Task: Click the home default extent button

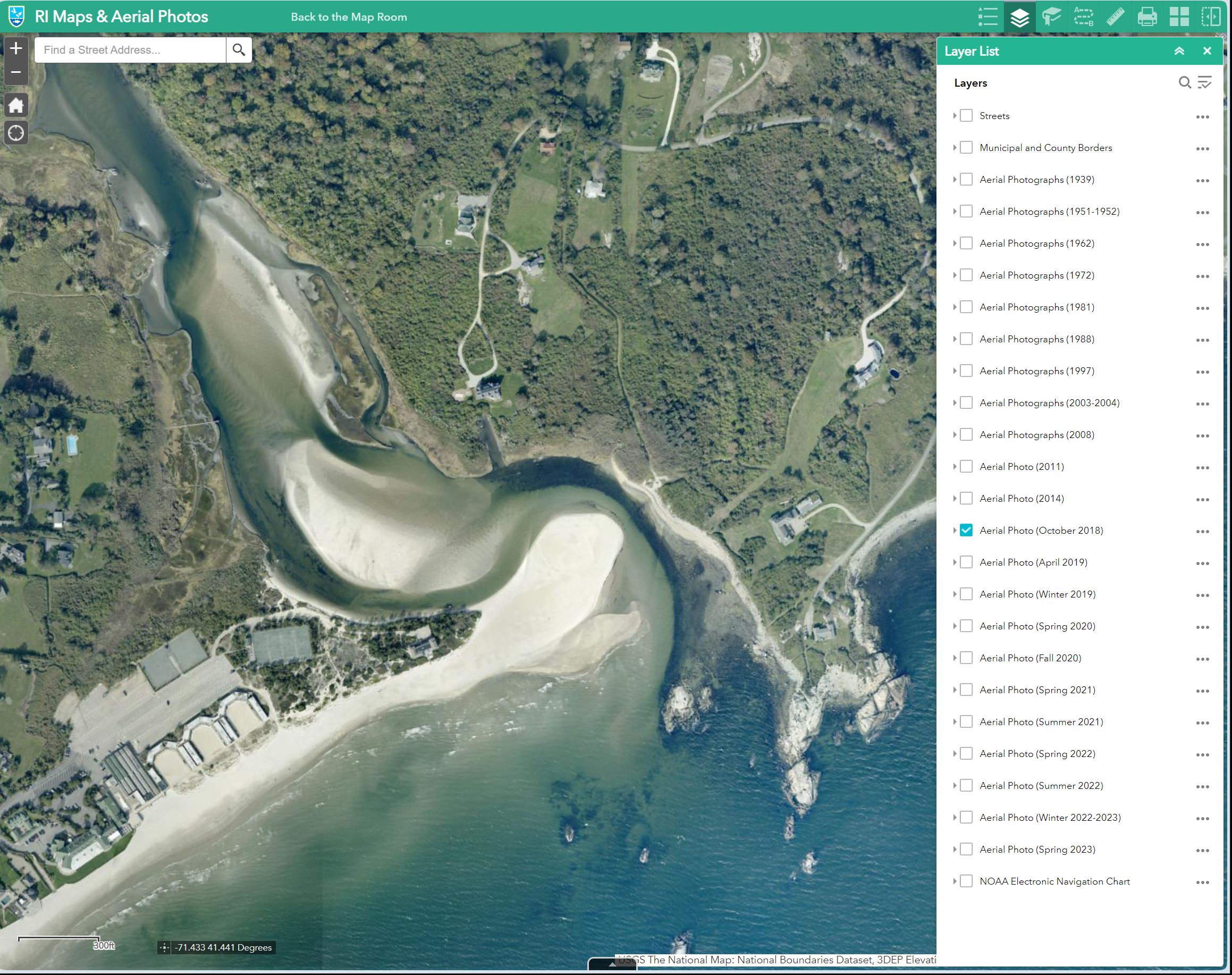Action: pyautogui.click(x=16, y=105)
